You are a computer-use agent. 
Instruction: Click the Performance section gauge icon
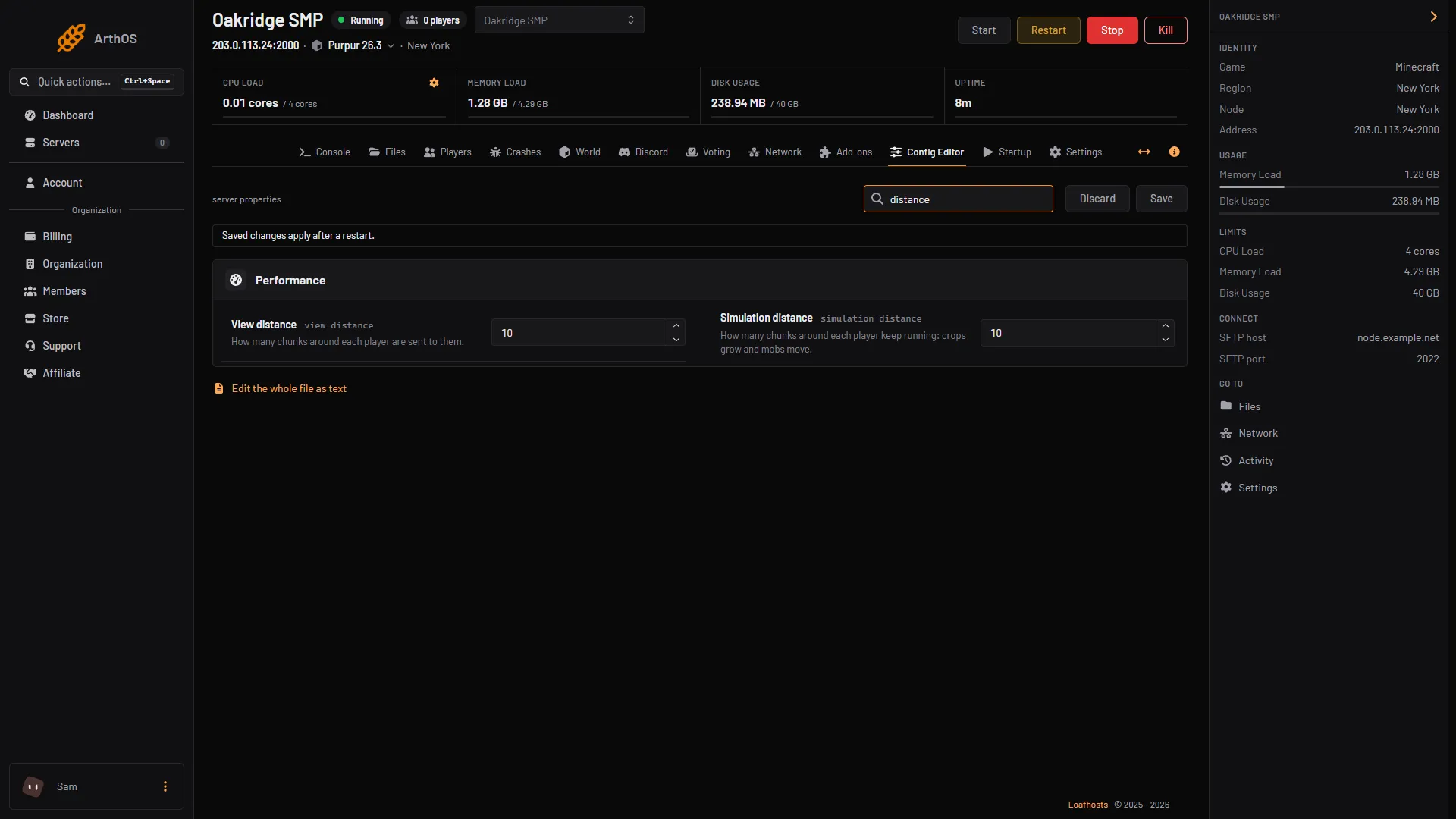[x=236, y=280]
